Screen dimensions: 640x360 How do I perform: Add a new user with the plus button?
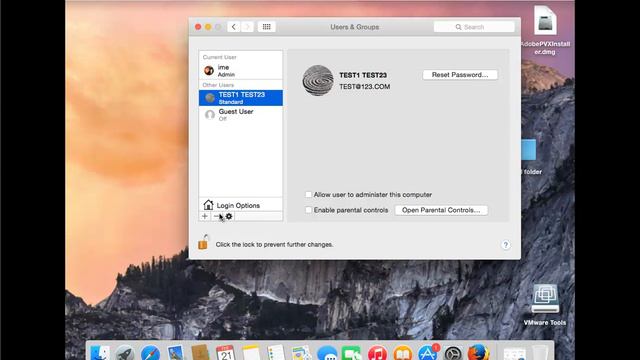click(x=205, y=216)
